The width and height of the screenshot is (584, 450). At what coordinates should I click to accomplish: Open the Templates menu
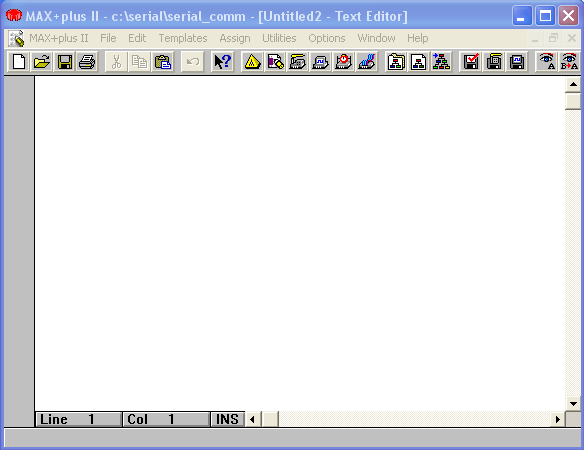[x=183, y=38]
